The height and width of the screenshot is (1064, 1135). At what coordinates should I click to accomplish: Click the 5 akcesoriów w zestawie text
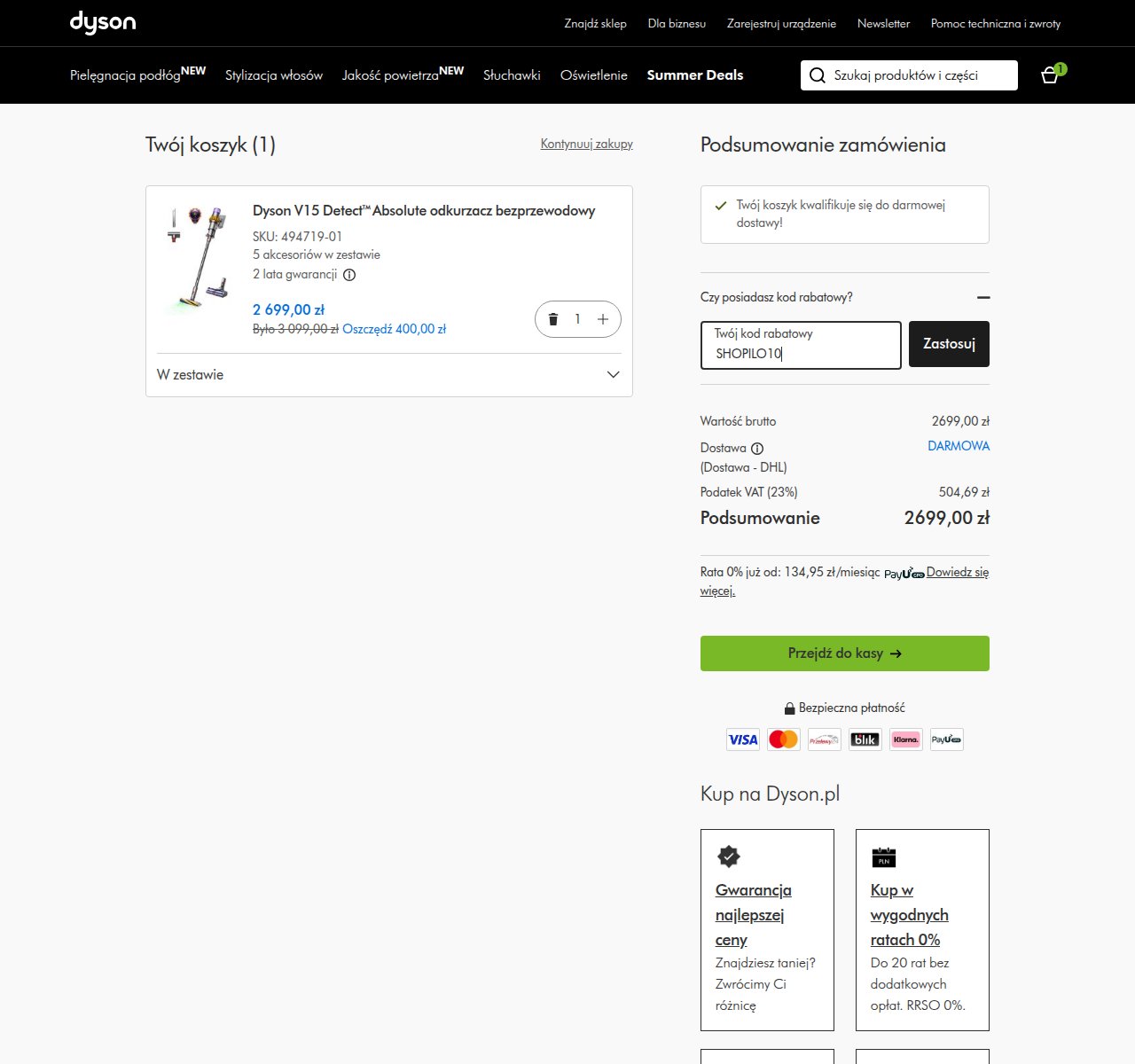(x=317, y=254)
